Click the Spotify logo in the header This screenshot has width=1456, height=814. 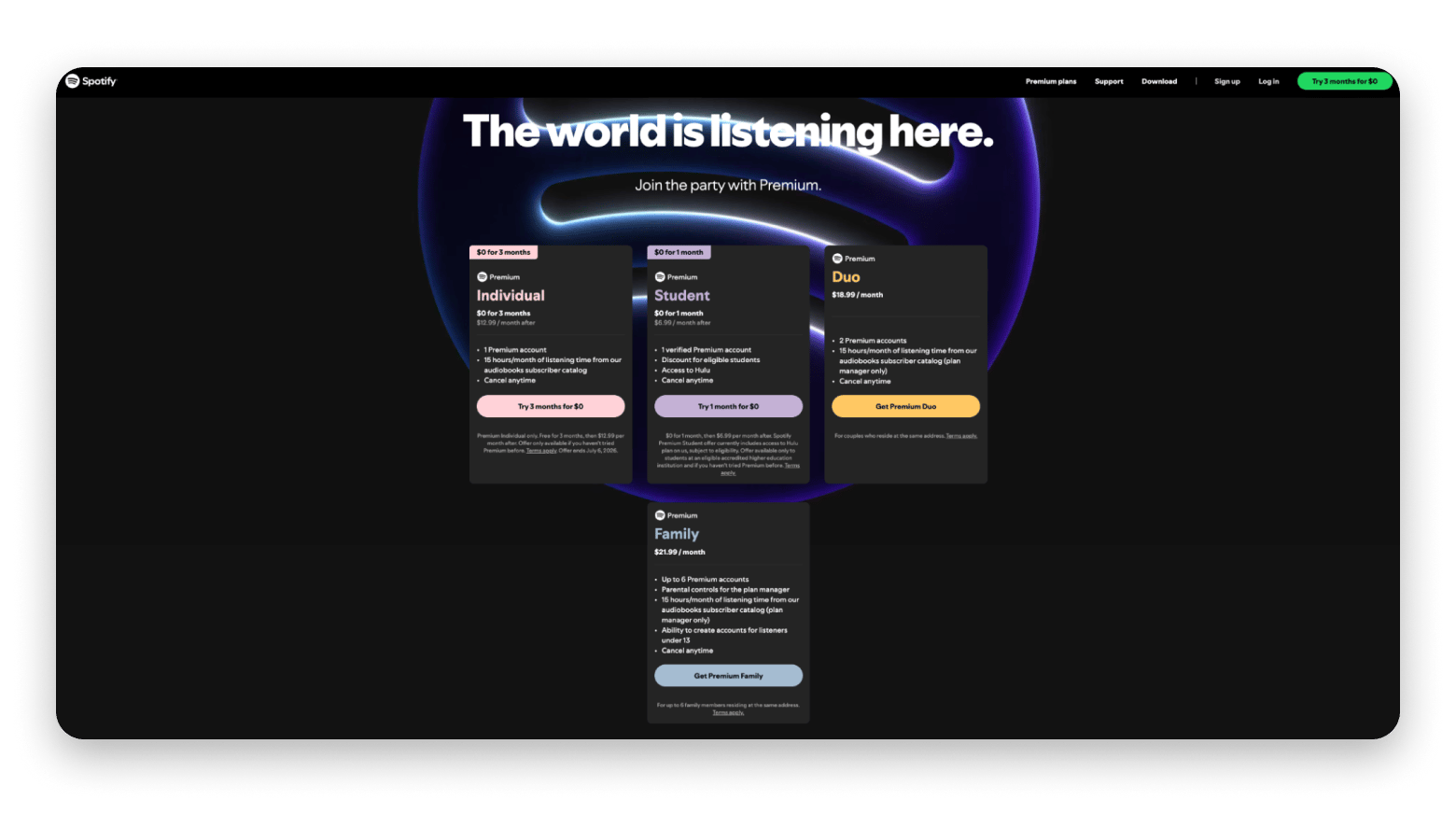coord(91,81)
